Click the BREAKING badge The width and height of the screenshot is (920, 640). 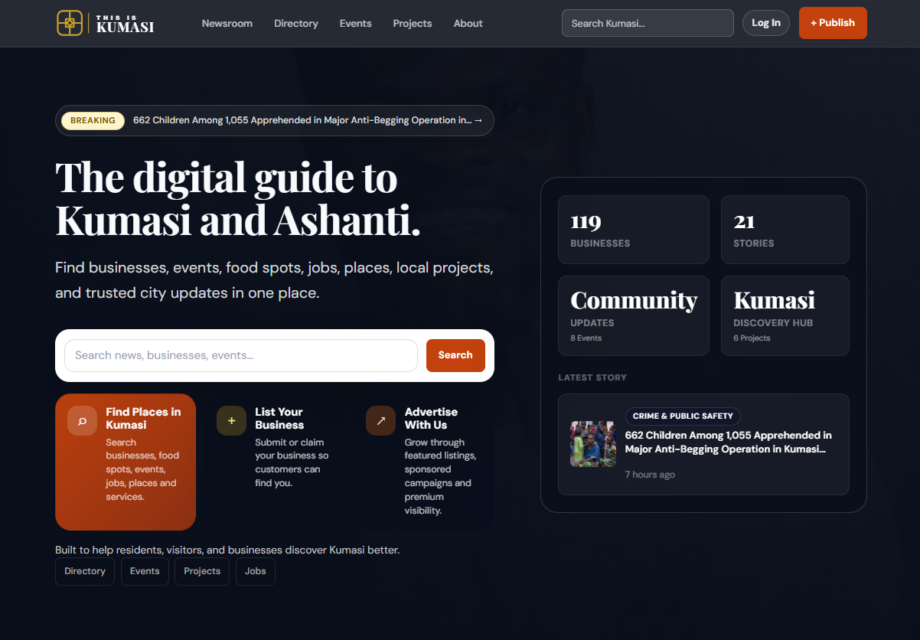pyautogui.click(x=93, y=120)
